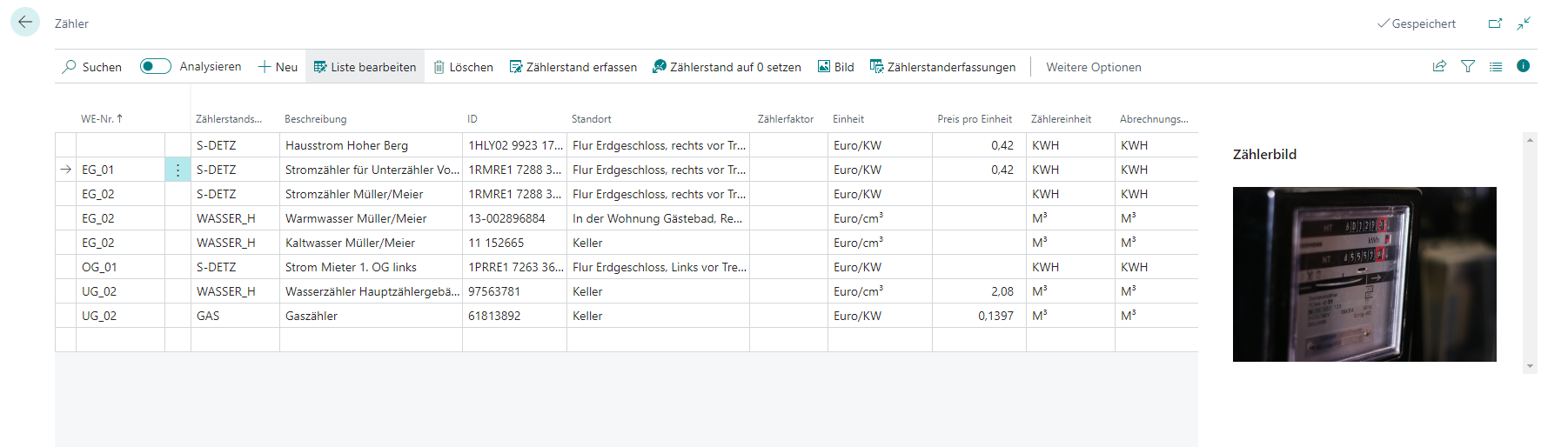Open page in new window icon
Image resolution: width=1568 pixels, height=447 pixels.
pyautogui.click(x=1495, y=23)
